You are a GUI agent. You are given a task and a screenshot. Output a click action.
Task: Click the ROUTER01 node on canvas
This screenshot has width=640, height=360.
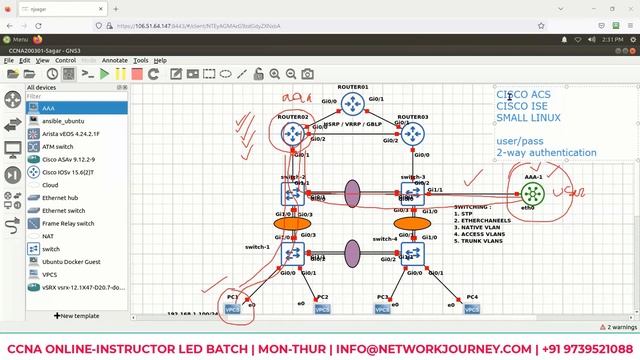click(x=353, y=104)
